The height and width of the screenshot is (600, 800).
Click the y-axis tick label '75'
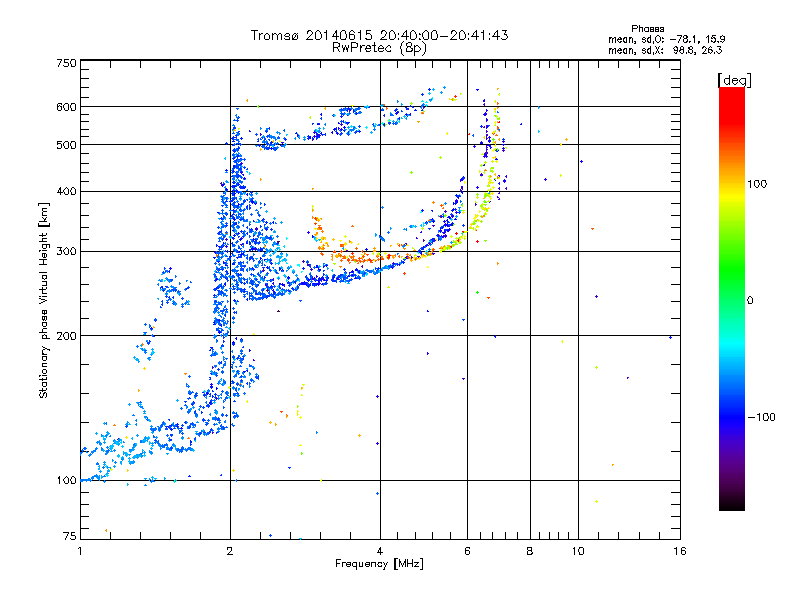70,536
